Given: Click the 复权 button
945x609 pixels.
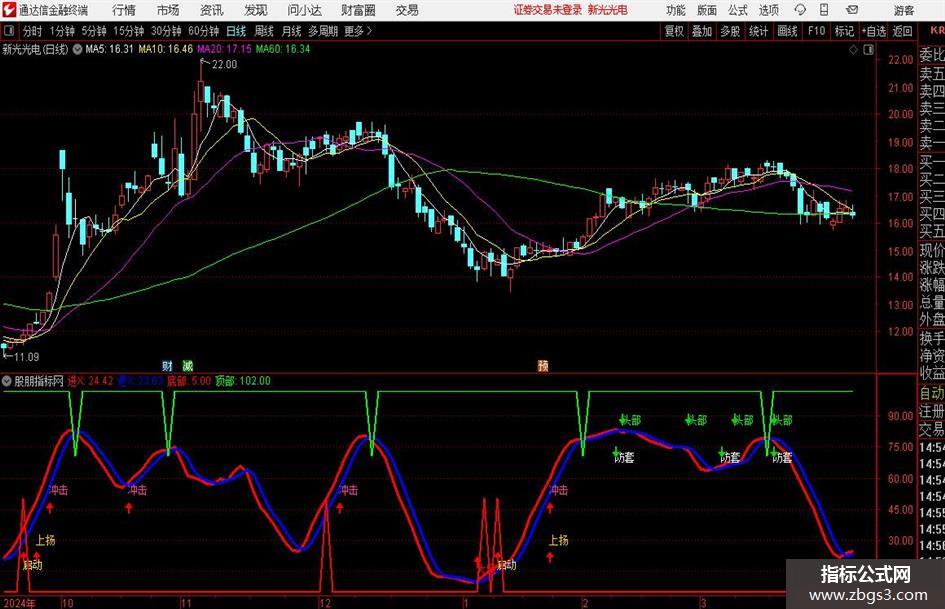Looking at the screenshot, I should [674, 31].
